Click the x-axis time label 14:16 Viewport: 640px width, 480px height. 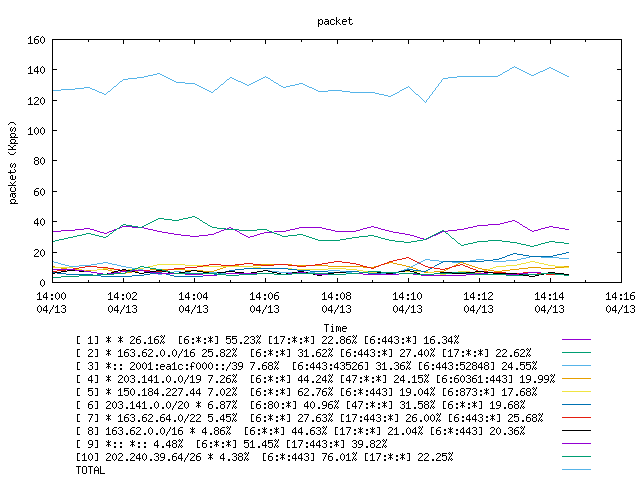click(x=620, y=296)
